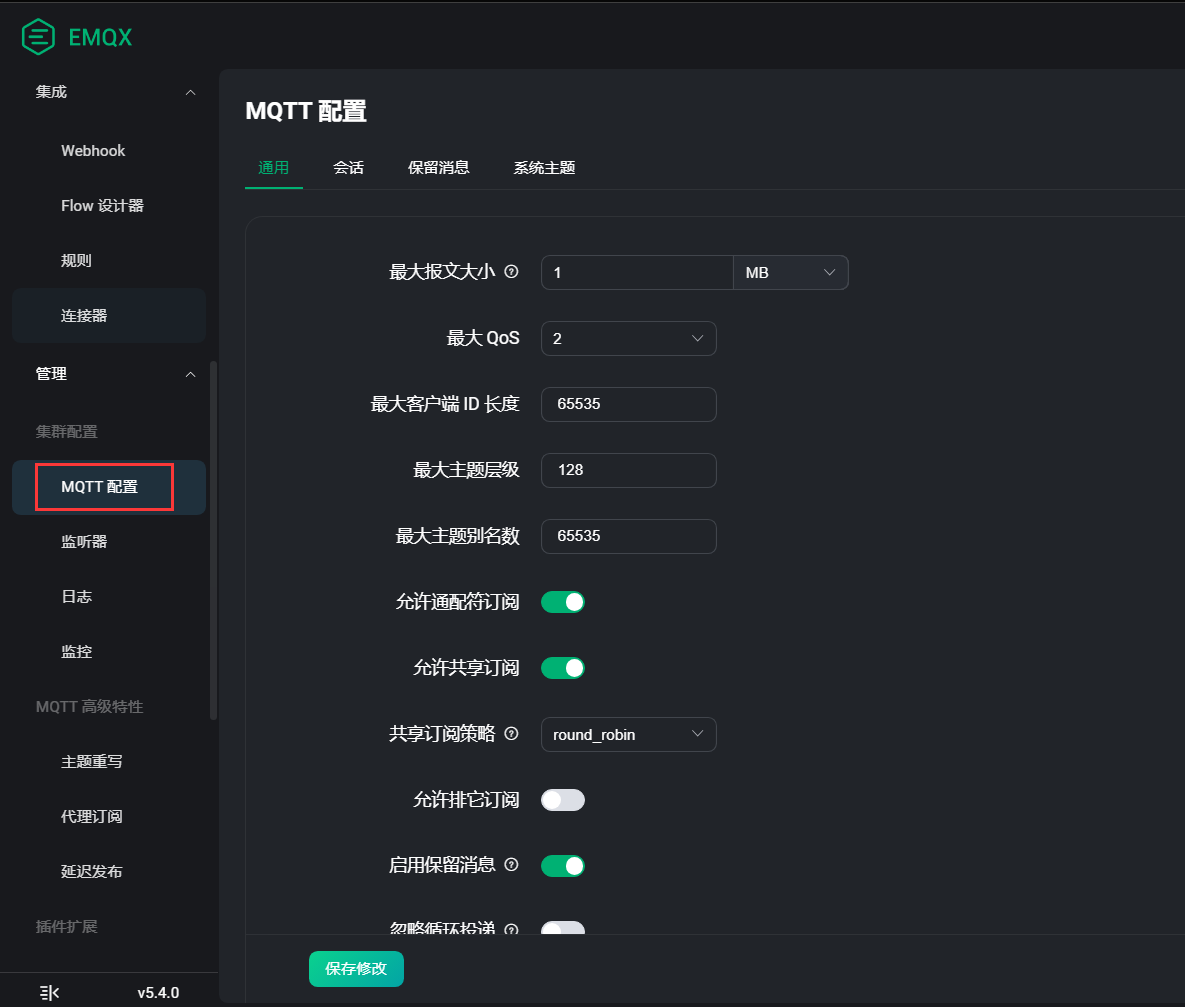The image size is (1185, 1007).
Task: Click the sidebar collapse icon beside v5.4.0
Action: click(x=49, y=993)
